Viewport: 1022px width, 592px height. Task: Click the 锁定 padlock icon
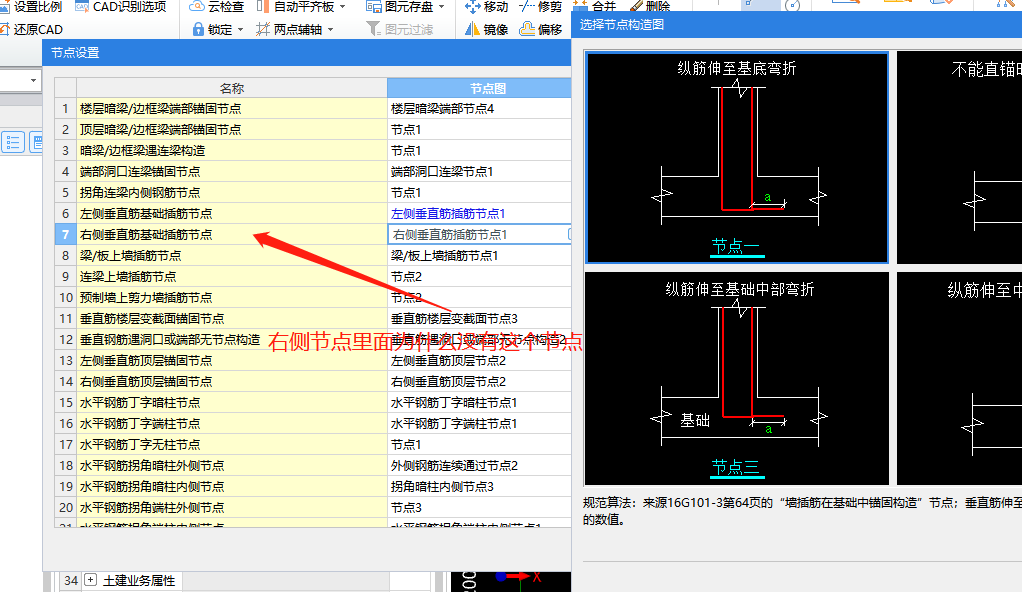[198, 29]
